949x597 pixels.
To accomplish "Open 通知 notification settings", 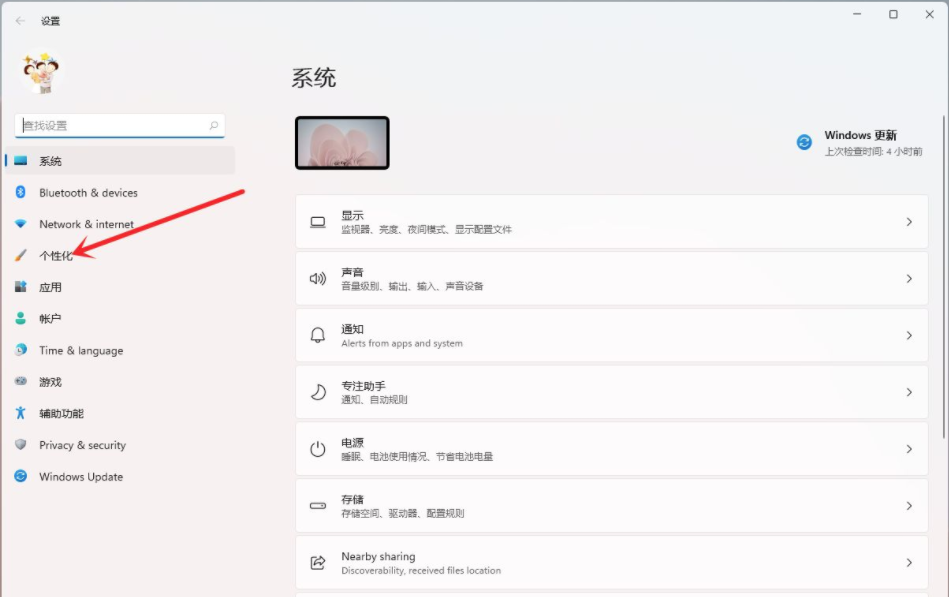I will click(611, 335).
